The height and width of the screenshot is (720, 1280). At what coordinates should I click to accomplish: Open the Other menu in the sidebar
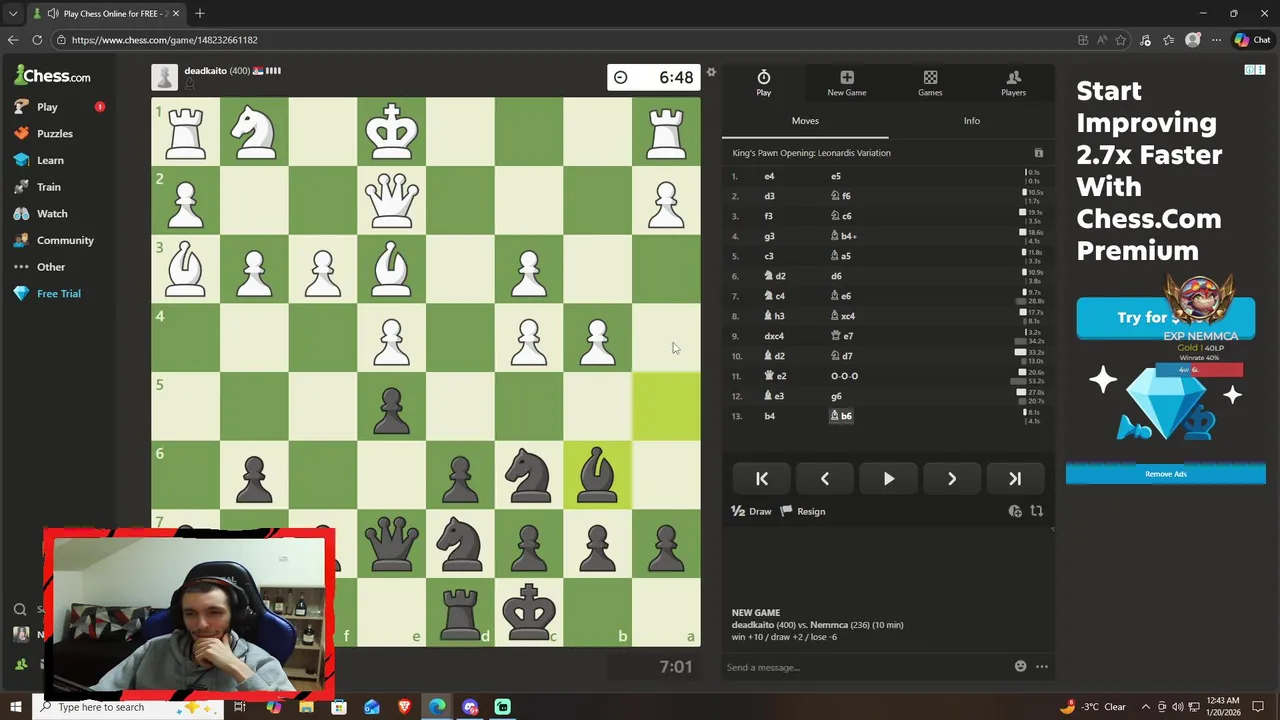[x=41, y=267]
